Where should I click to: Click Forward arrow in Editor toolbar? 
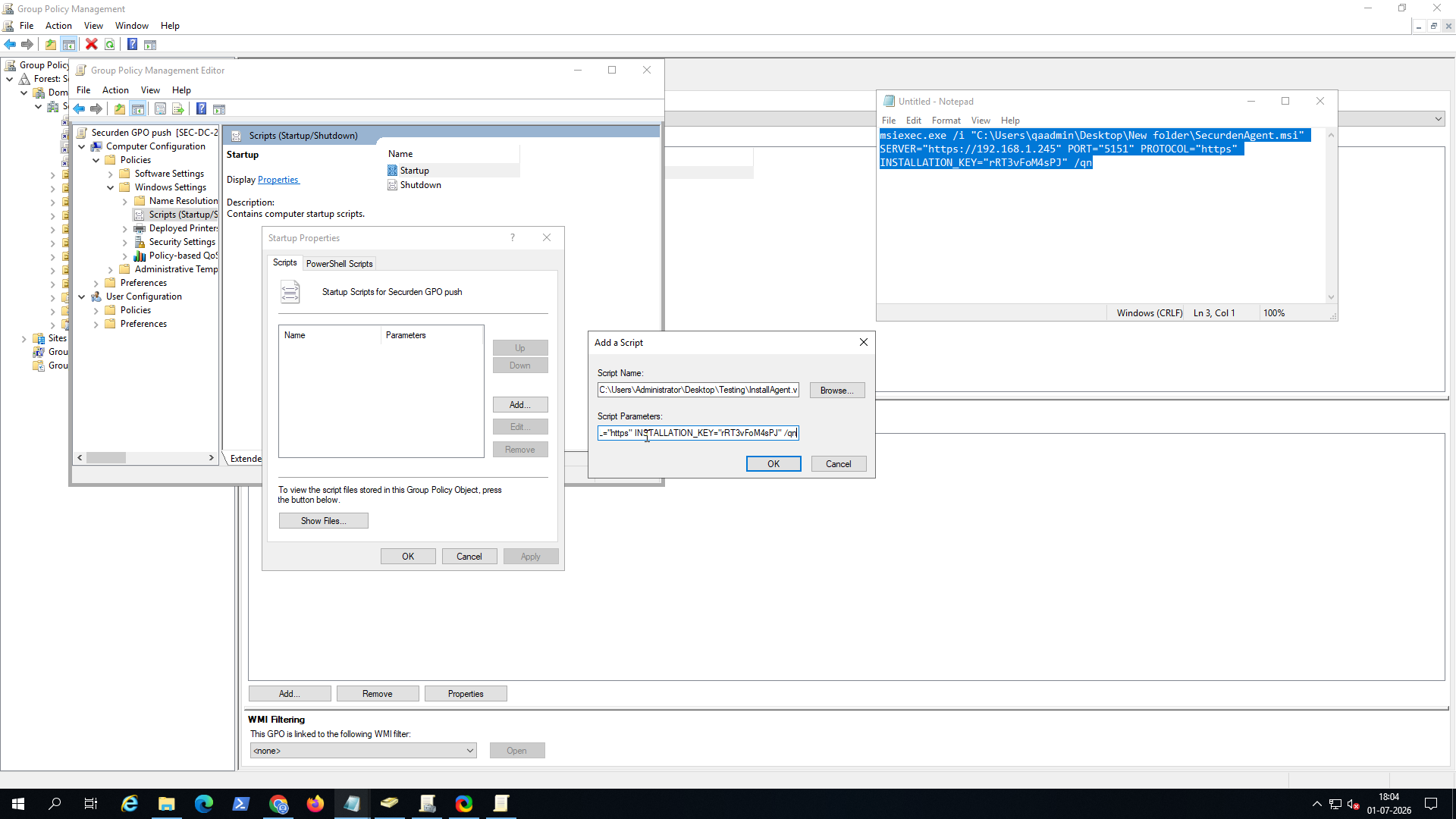point(96,109)
